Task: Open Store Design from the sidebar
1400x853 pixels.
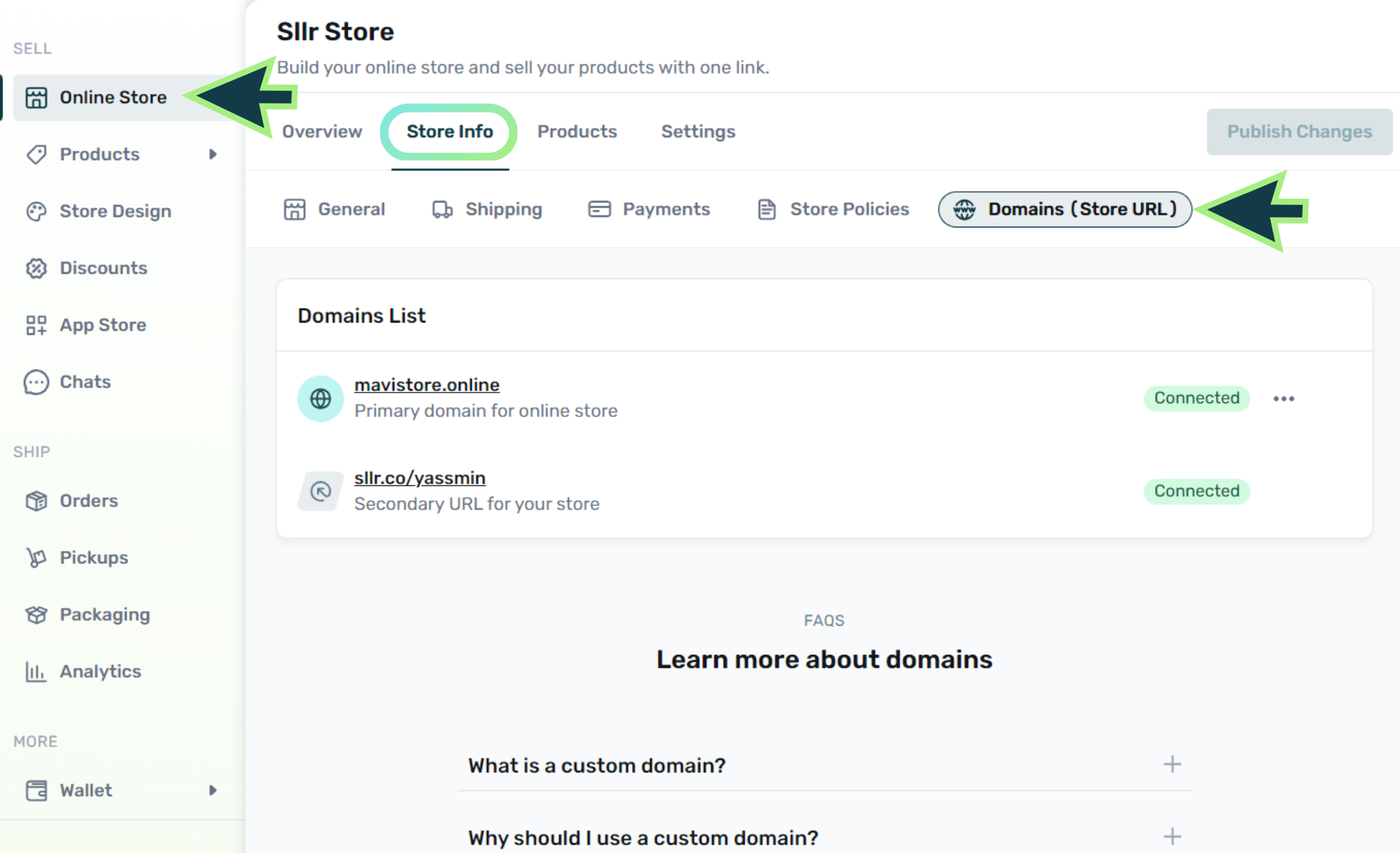Action: 115,211
